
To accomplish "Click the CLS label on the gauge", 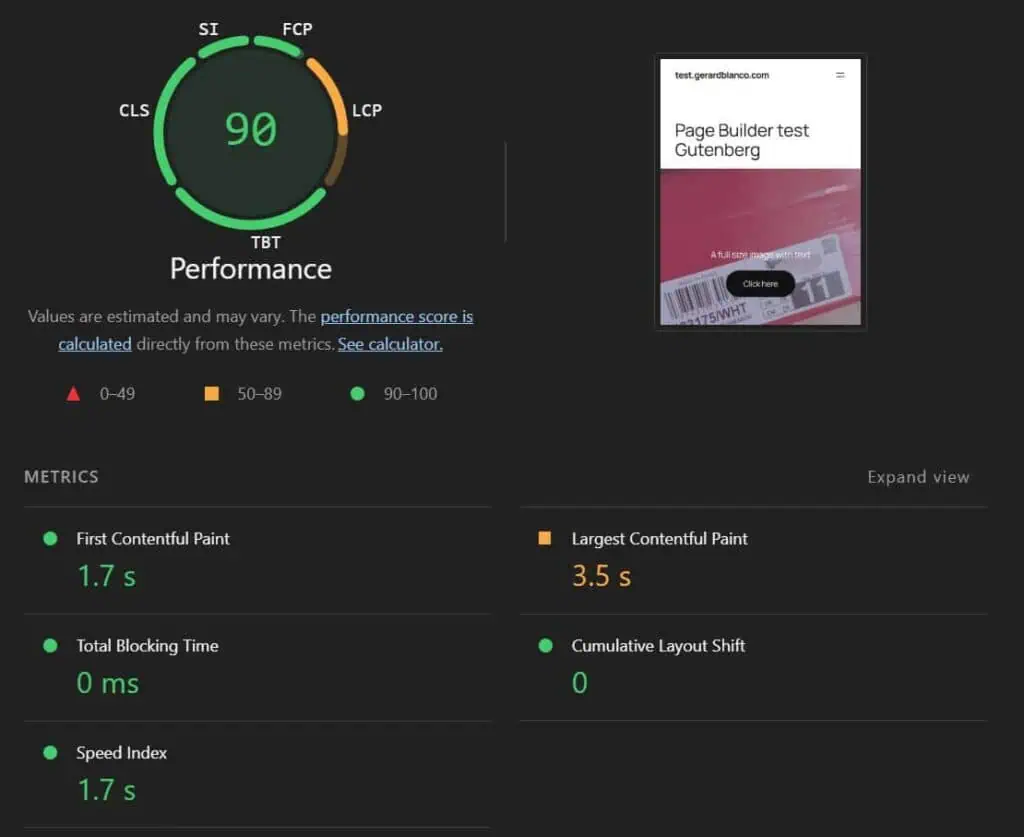I will (x=134, y=110).
